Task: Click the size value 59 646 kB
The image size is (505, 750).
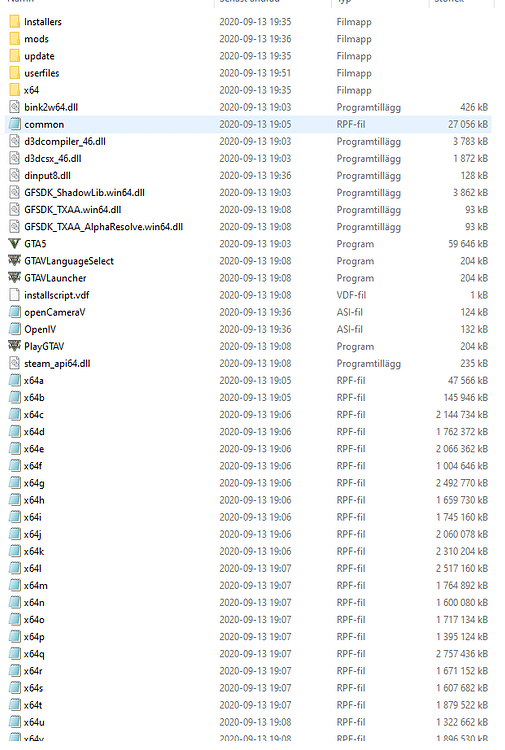Action: click(468, 244)
